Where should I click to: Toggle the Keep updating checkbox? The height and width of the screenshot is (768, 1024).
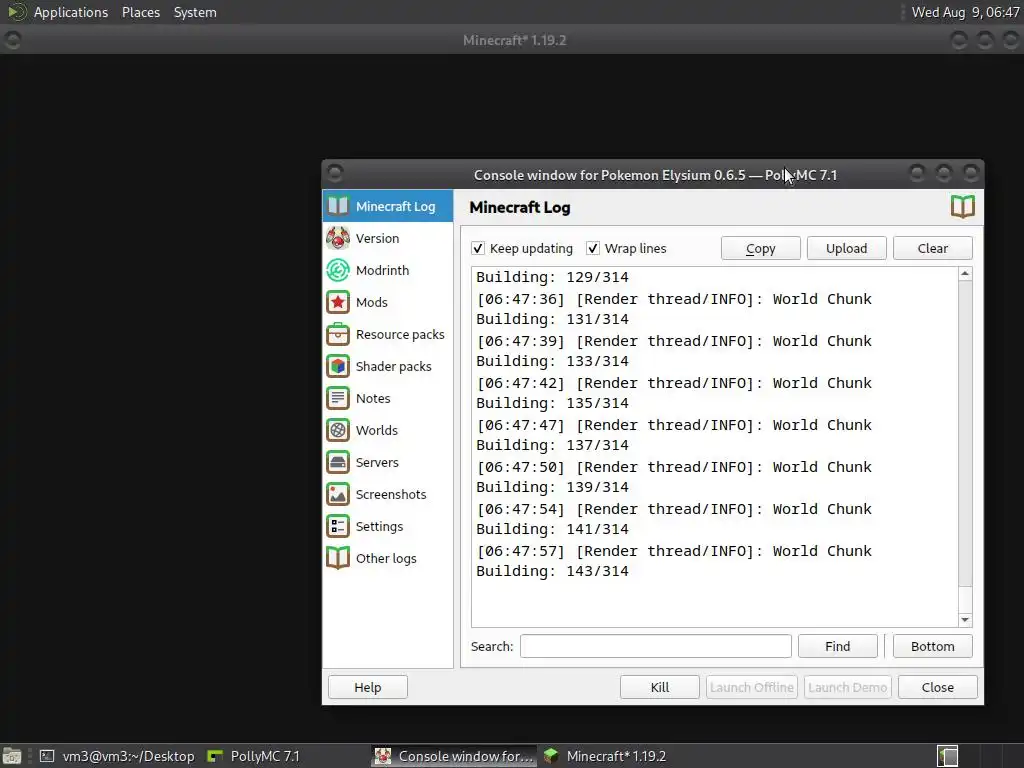tap(478, 248)
